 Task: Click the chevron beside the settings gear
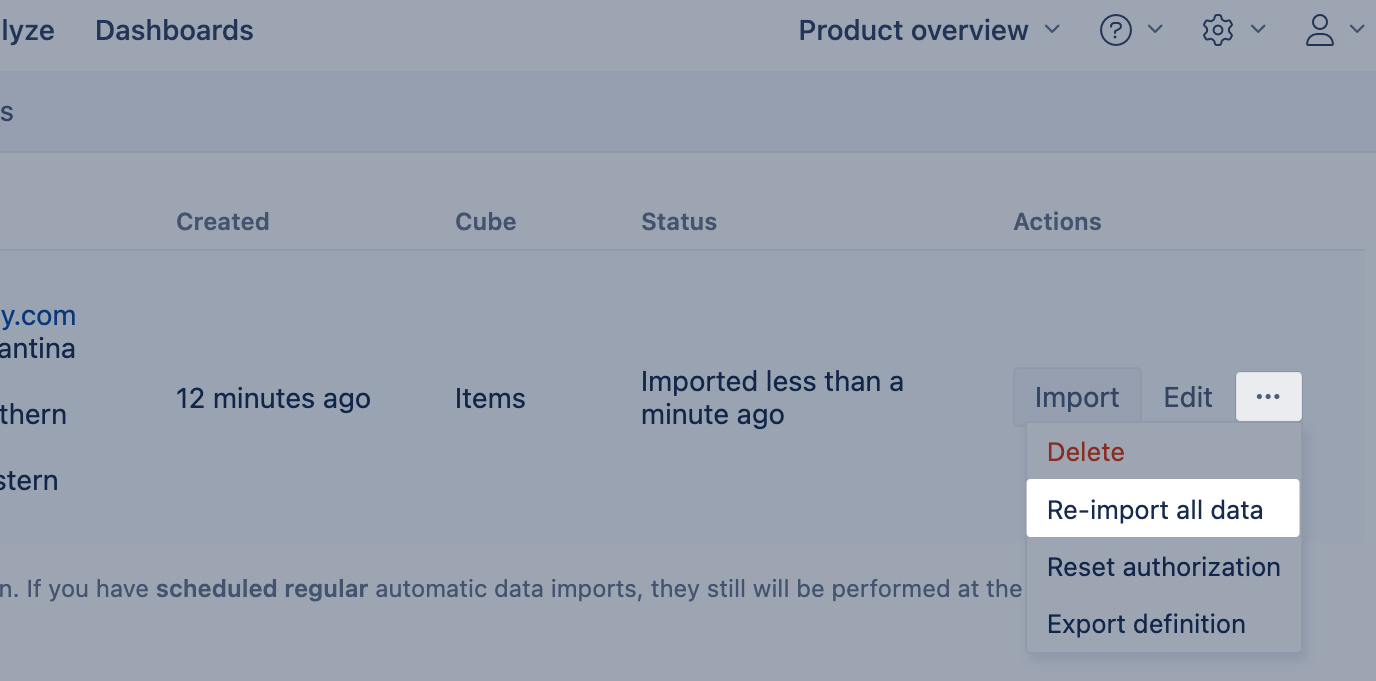pyautogui.click(x=1258, y=30)
